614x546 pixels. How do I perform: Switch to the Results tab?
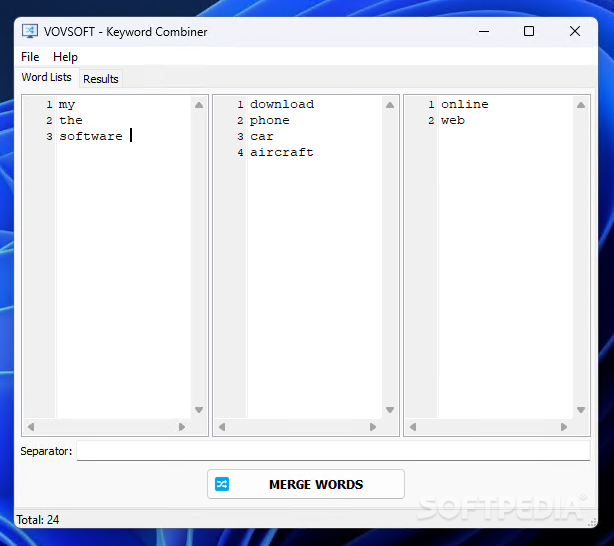coord(101,79)
